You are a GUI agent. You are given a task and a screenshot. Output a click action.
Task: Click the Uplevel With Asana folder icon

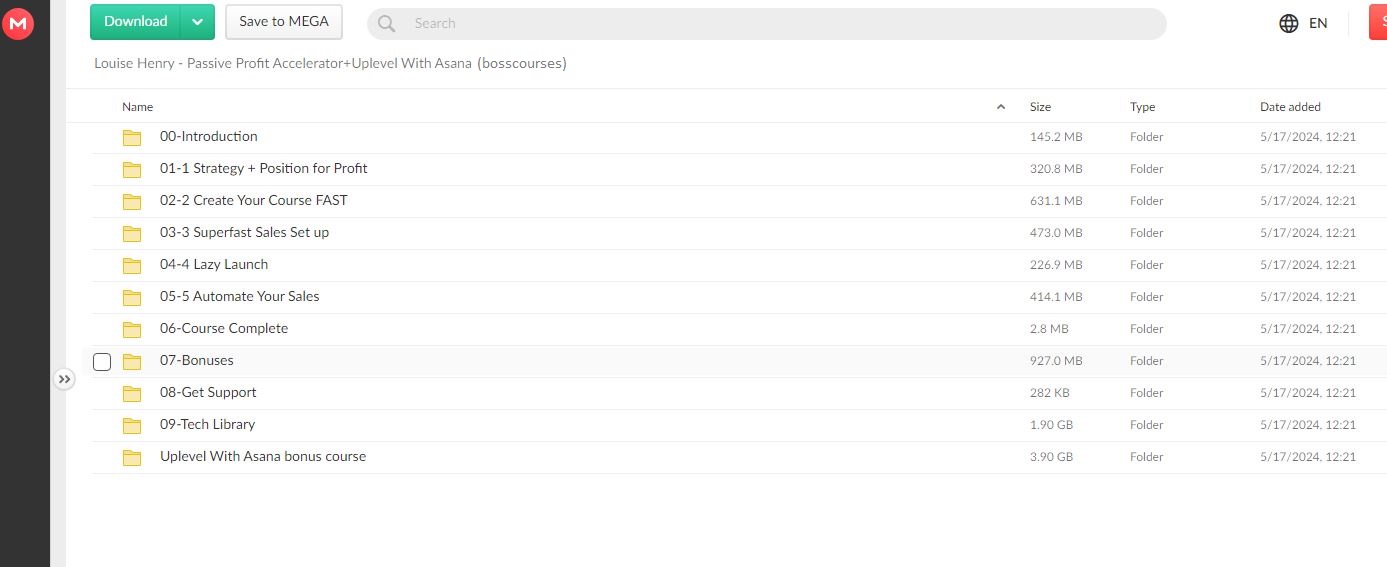[132, 457]
